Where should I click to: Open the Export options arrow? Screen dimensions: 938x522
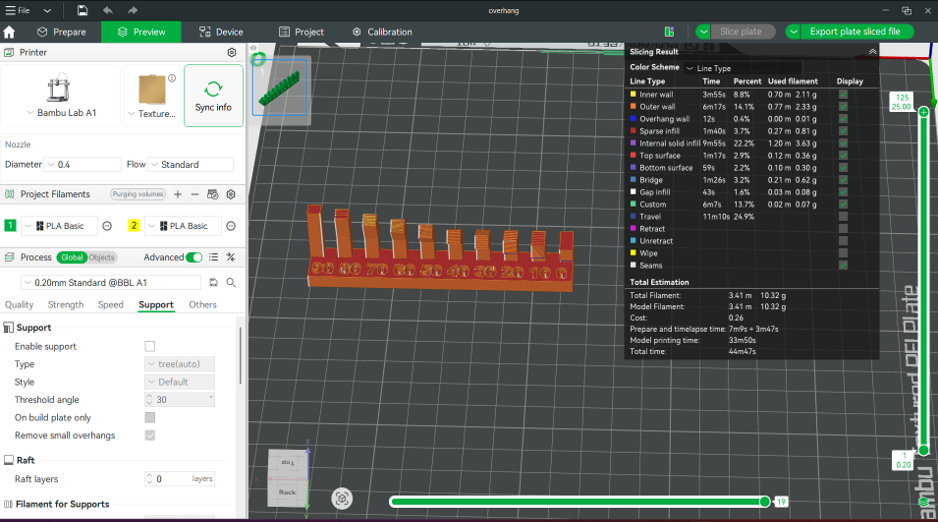point(793,32)
